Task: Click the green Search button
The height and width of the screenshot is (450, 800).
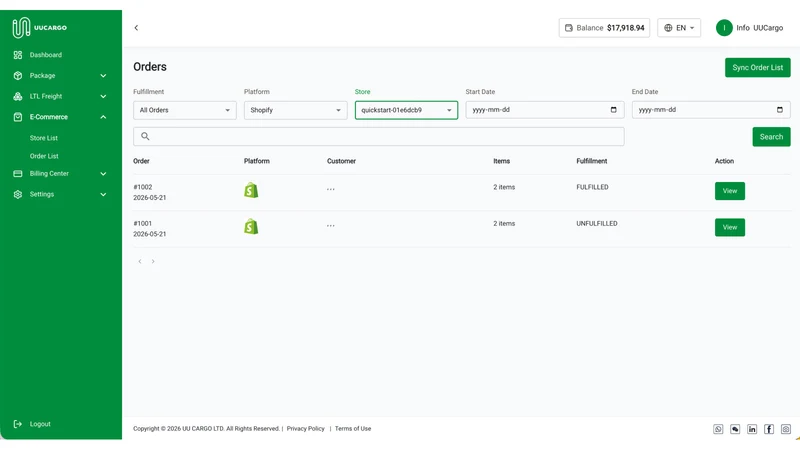Action: [x=771, y=137]
